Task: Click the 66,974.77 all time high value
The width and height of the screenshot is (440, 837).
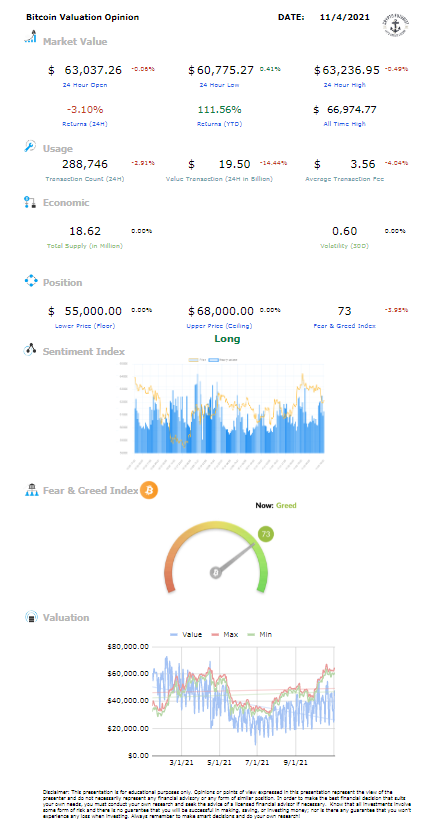Action: point(352,109)
